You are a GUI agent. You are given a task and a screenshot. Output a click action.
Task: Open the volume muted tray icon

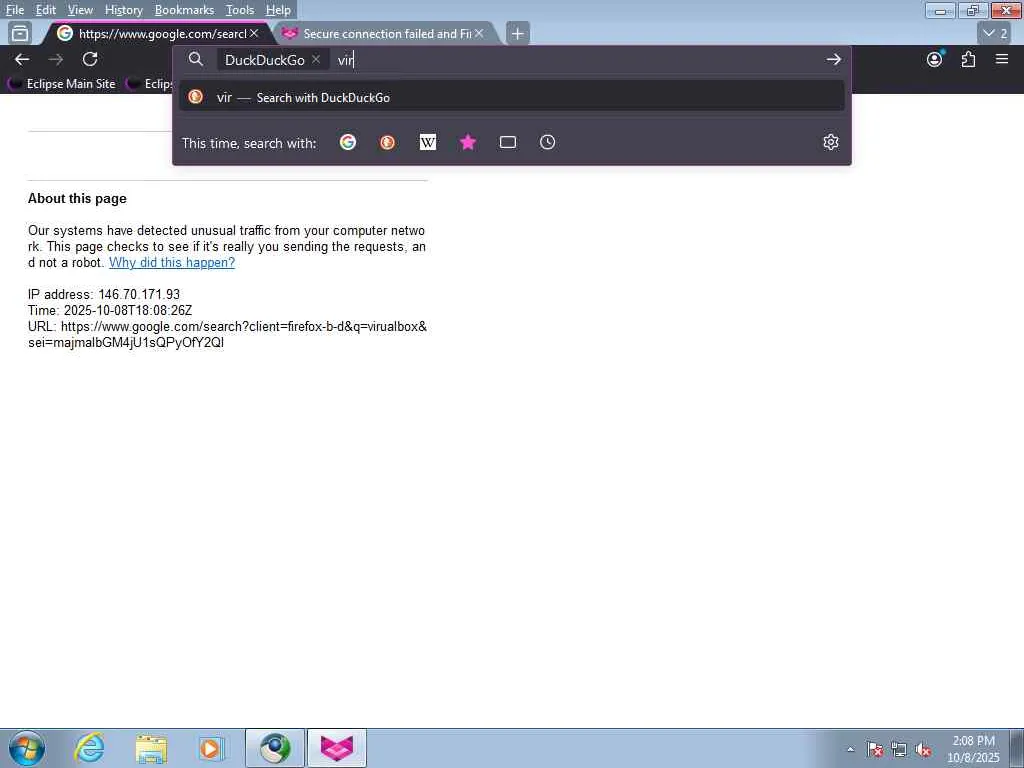(923, 749)
